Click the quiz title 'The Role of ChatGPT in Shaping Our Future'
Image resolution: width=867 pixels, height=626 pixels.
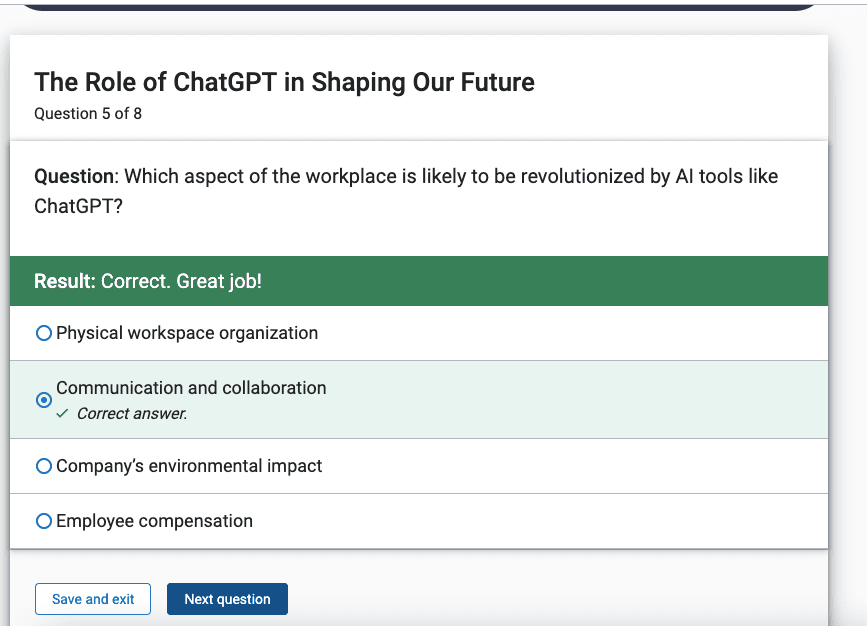[284, 82]
